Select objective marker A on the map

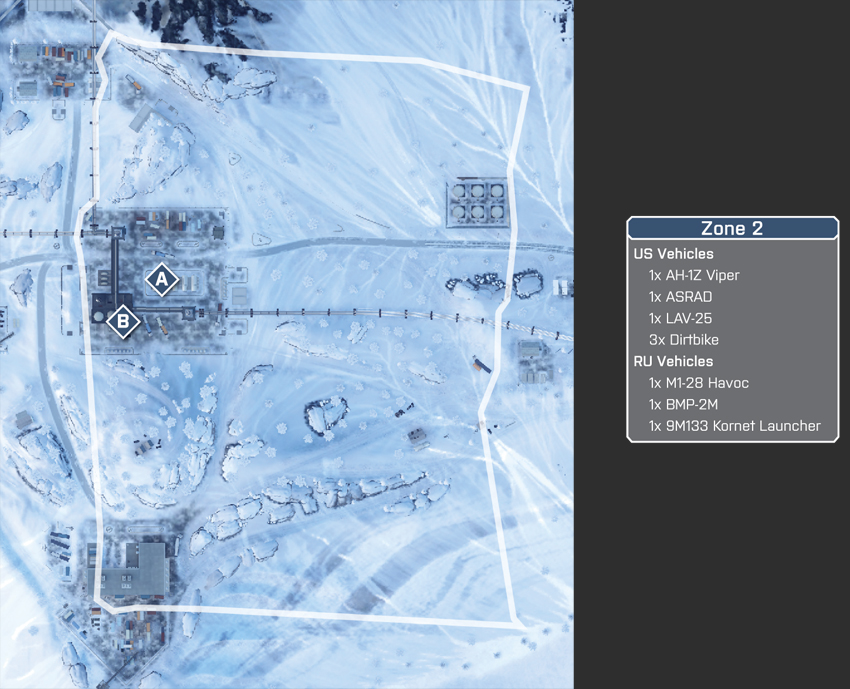click(x=162, y=280)
